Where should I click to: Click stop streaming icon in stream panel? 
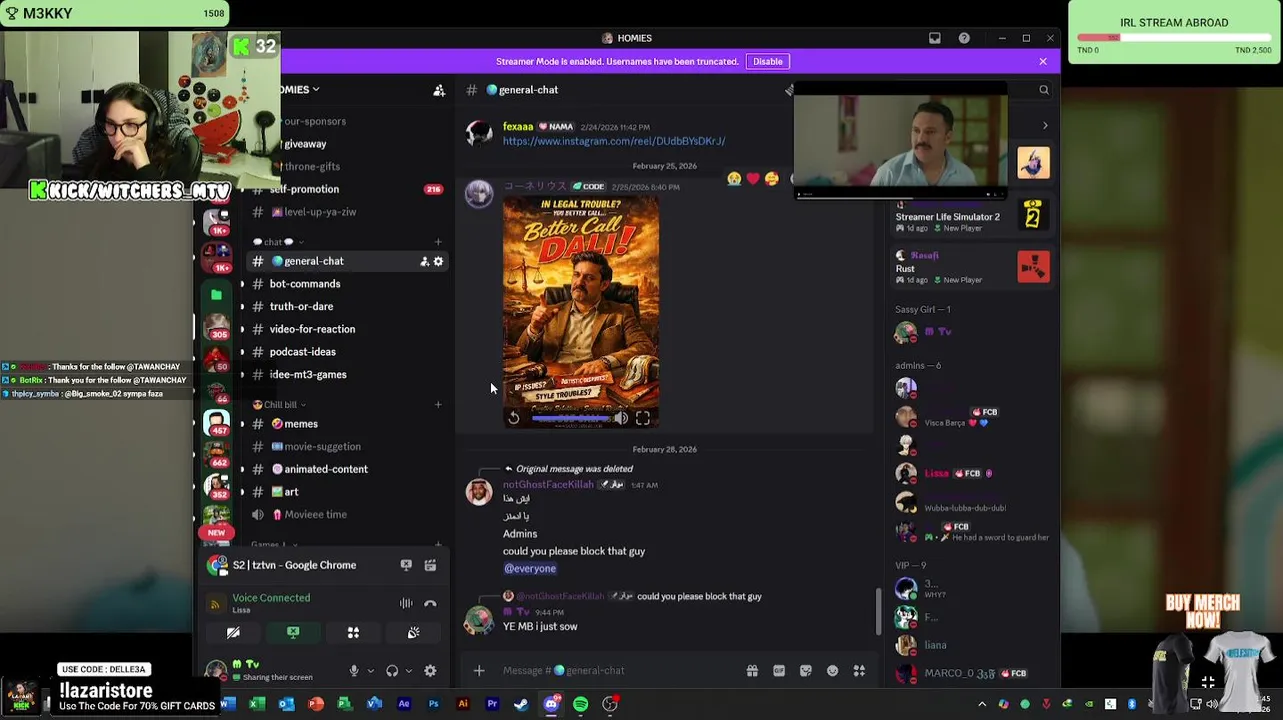(x=406, y=565)
